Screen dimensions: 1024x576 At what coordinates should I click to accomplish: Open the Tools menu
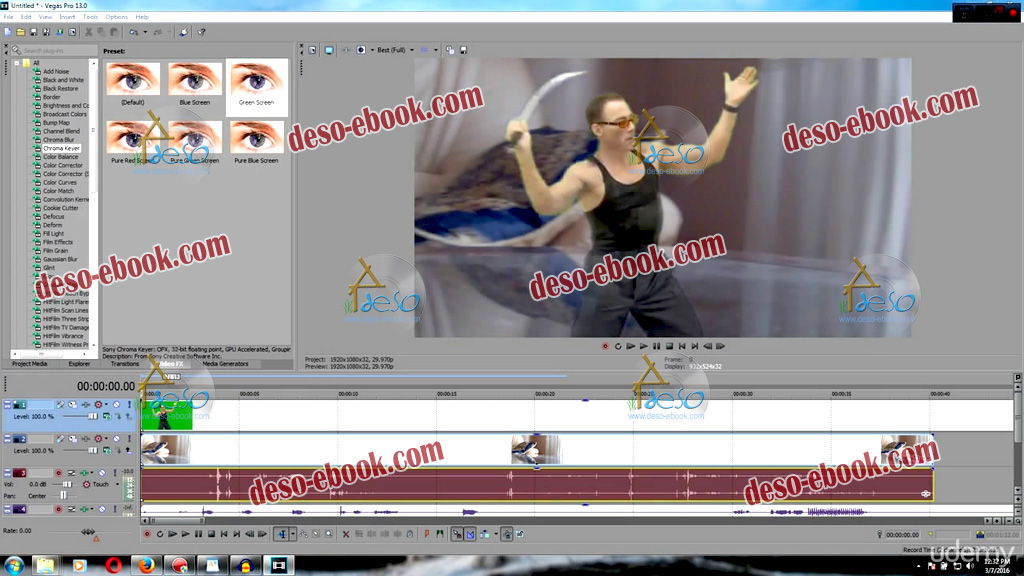pos(90,17)
